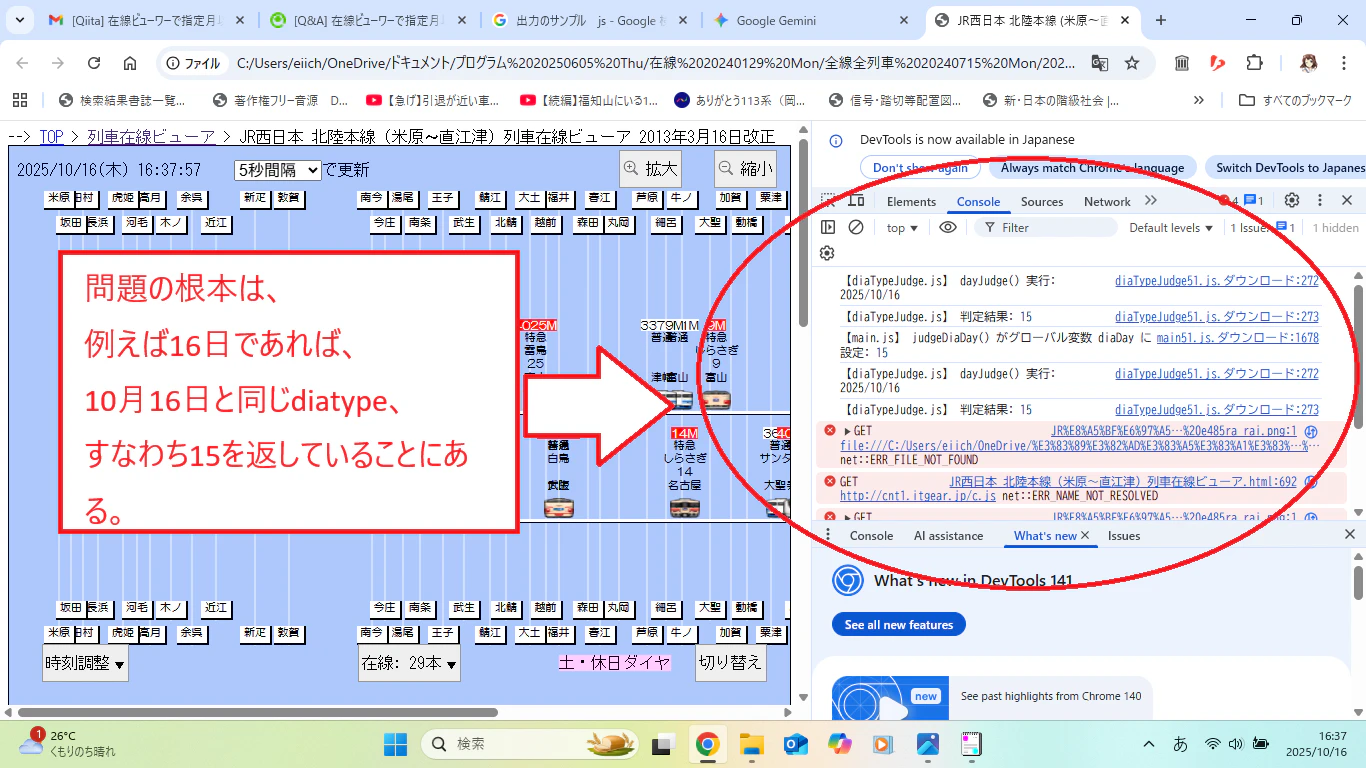Open the Default levels dropdown
The width and height of the screenshot is (1366, 768).
tap(1171, 228)
